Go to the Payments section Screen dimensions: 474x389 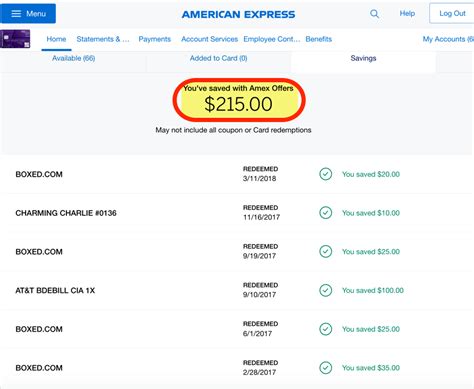pyautogui.click(x=155, y=39)
